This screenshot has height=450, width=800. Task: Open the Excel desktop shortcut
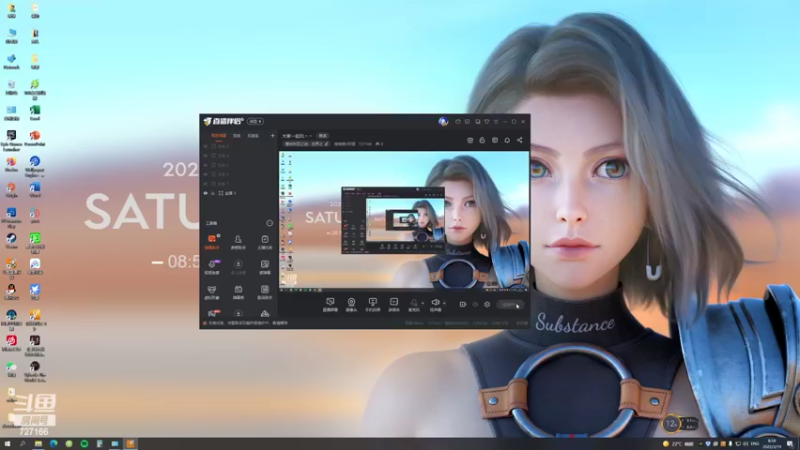pyautogui.click(x=35, y=113)
